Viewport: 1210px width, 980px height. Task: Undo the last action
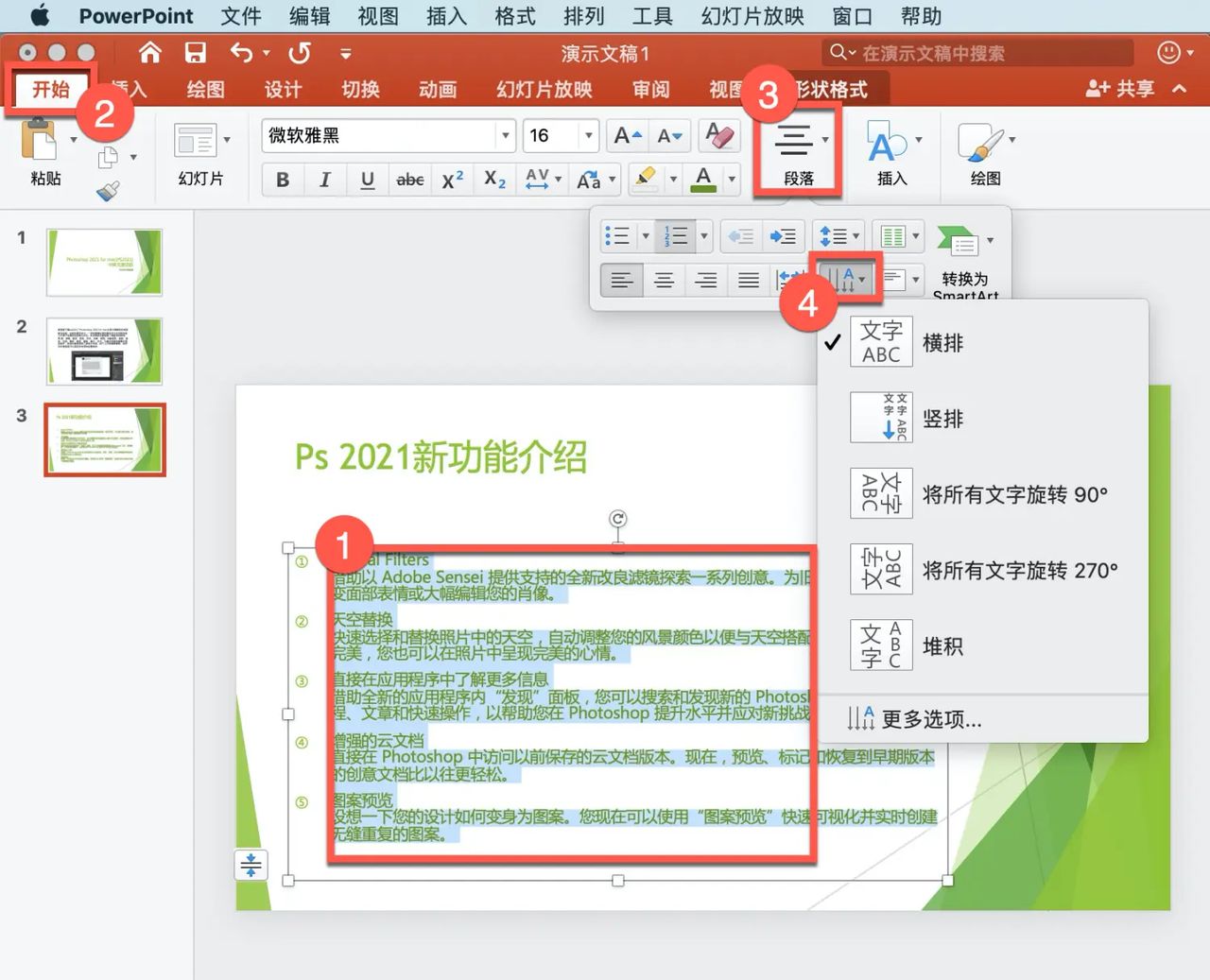pyautogui.click(x=242, y=53)
